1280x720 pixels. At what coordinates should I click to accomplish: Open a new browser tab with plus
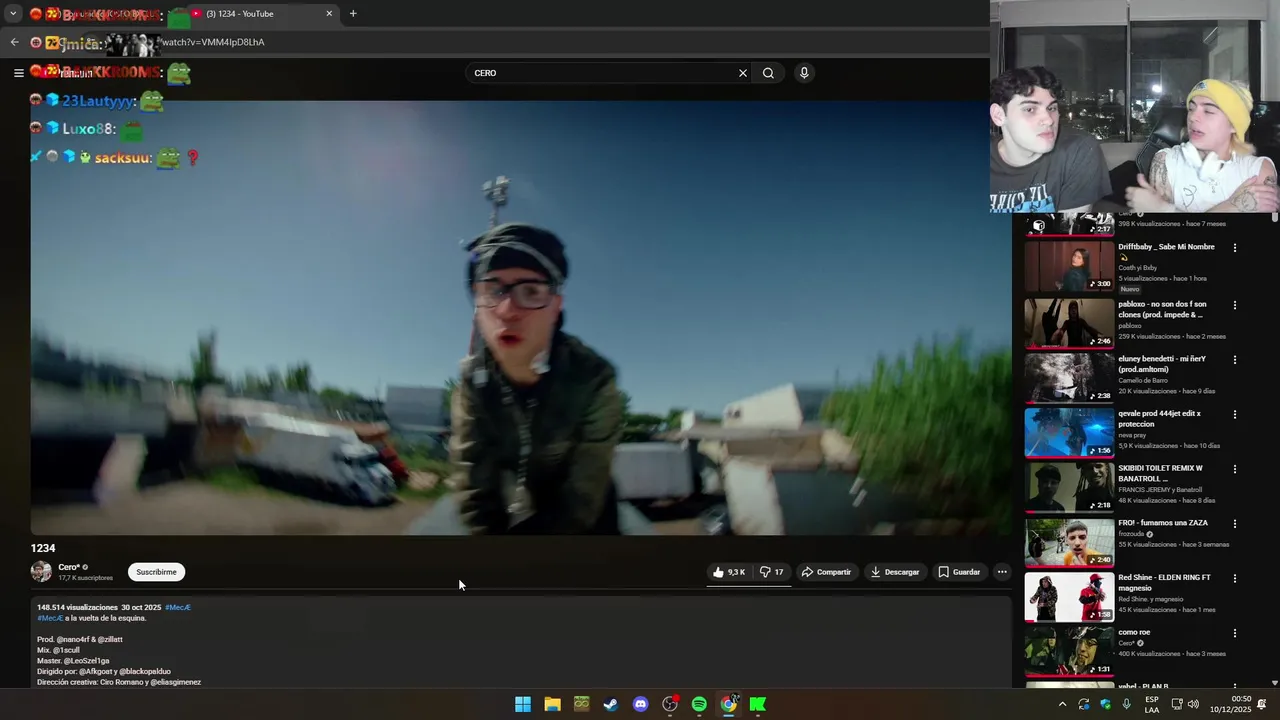[x=353, y=14]
